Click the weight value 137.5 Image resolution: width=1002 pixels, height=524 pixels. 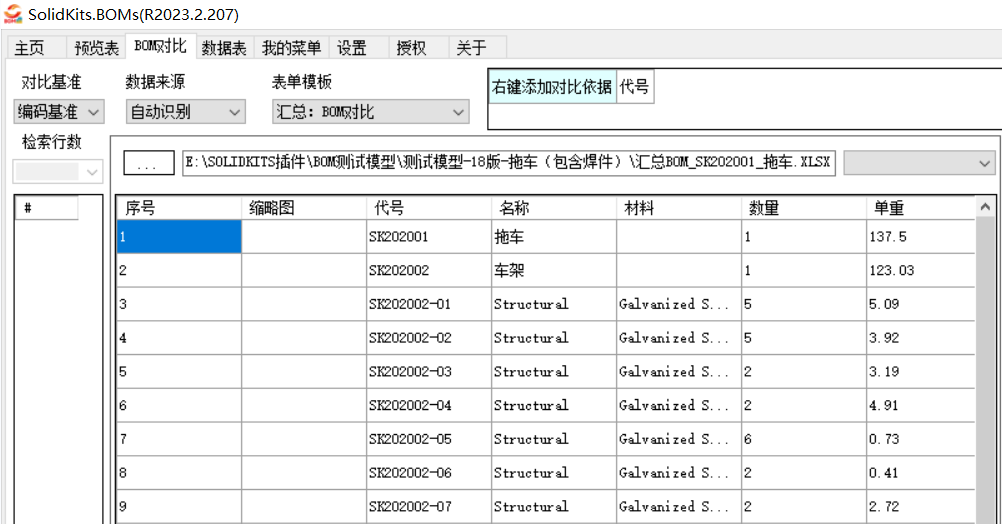[921, 236]
